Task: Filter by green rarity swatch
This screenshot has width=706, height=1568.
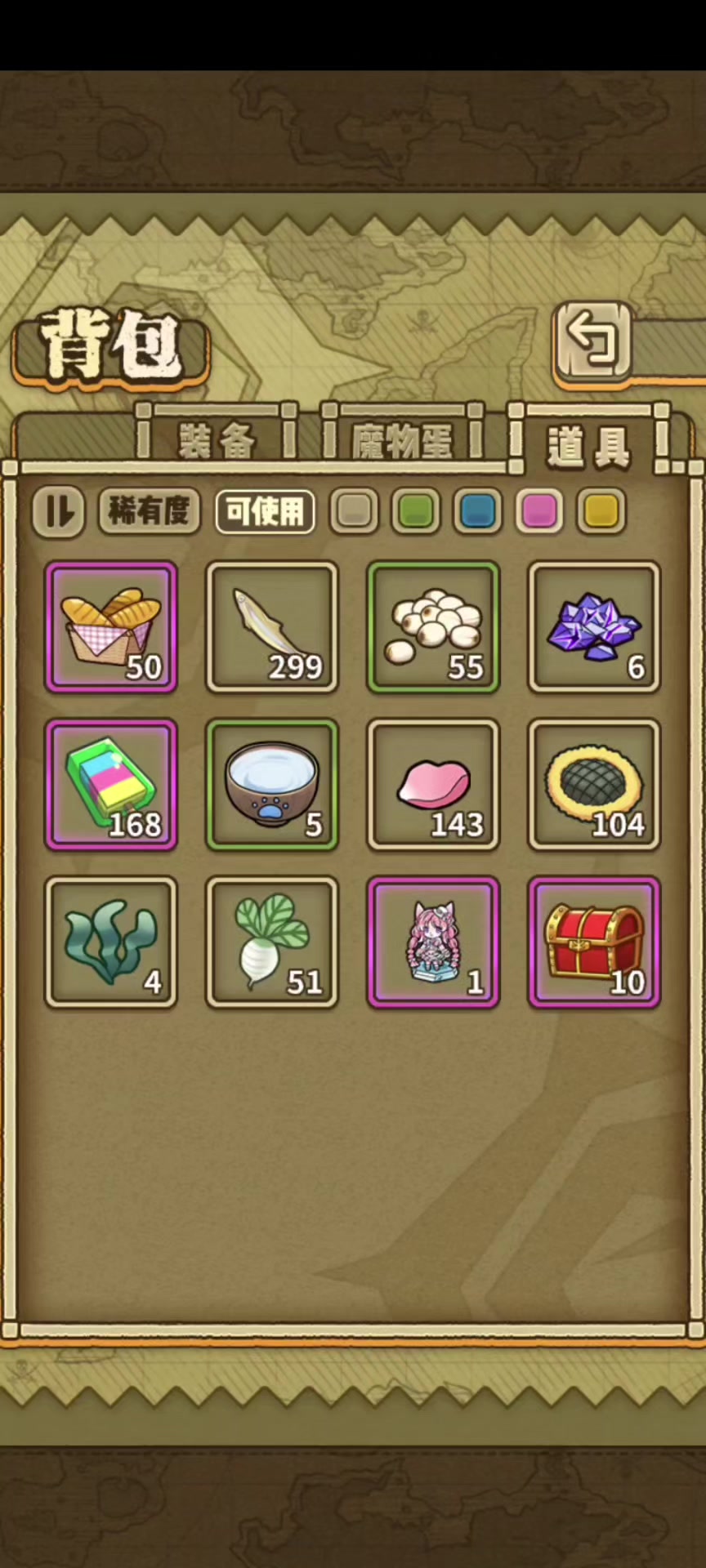Action: (x=415, y=511)
